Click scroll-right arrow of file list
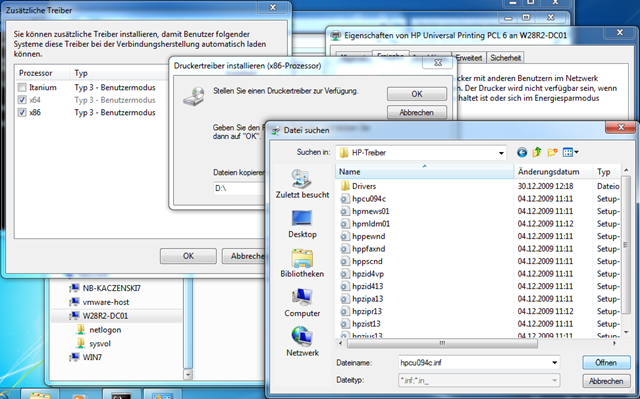 tap(614, 344)
